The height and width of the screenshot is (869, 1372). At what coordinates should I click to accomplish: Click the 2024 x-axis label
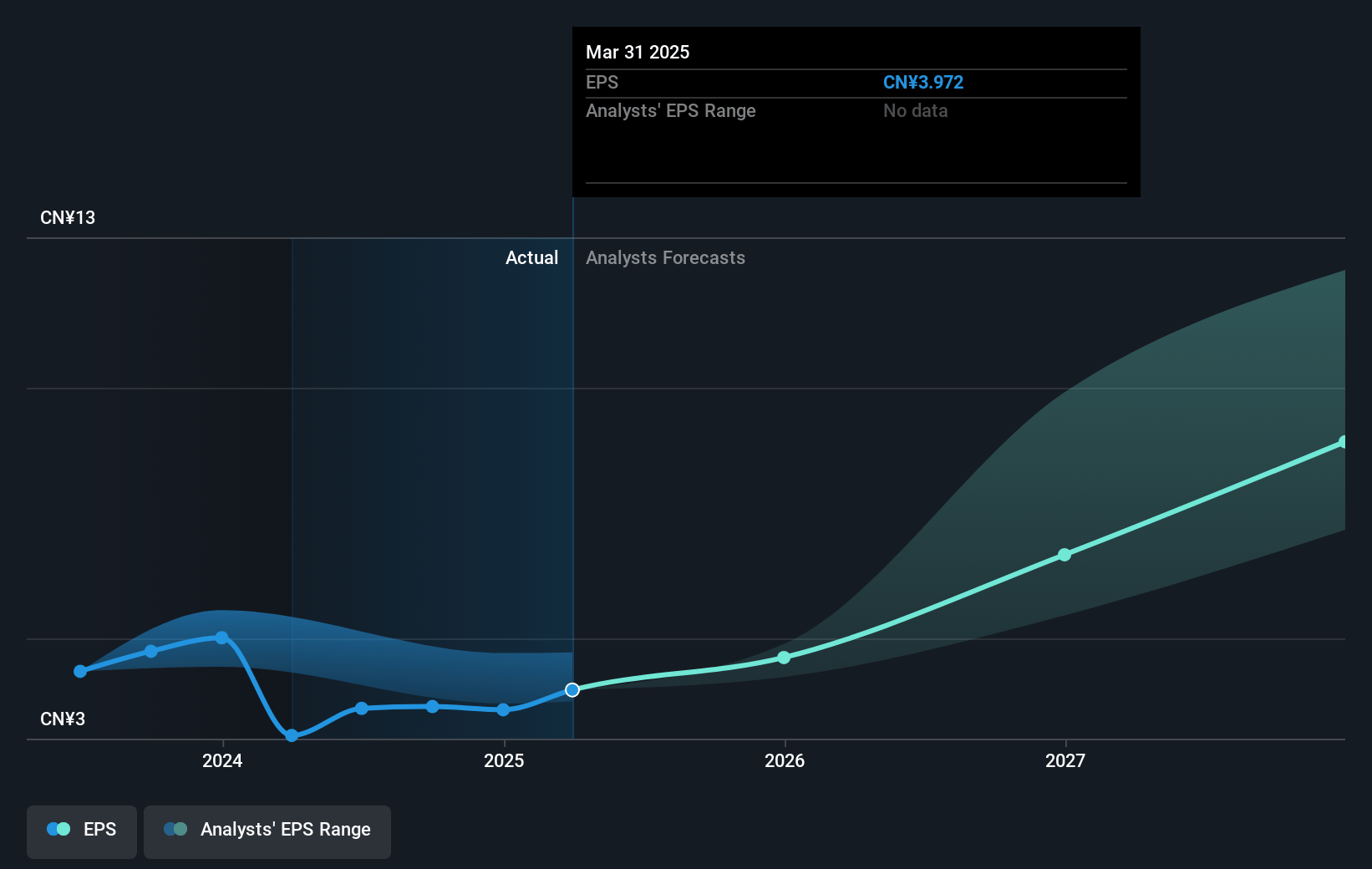(222, 760)
